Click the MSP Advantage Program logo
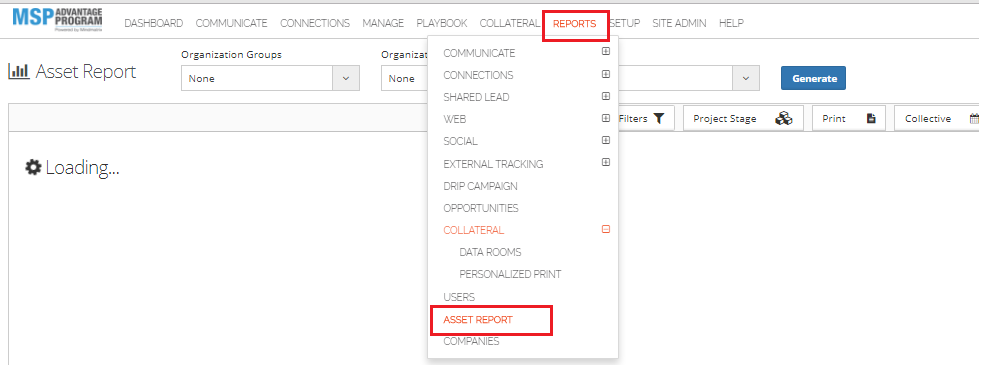Image resolution: width=984 pixels, height=370 pixels. coord(57,20)
